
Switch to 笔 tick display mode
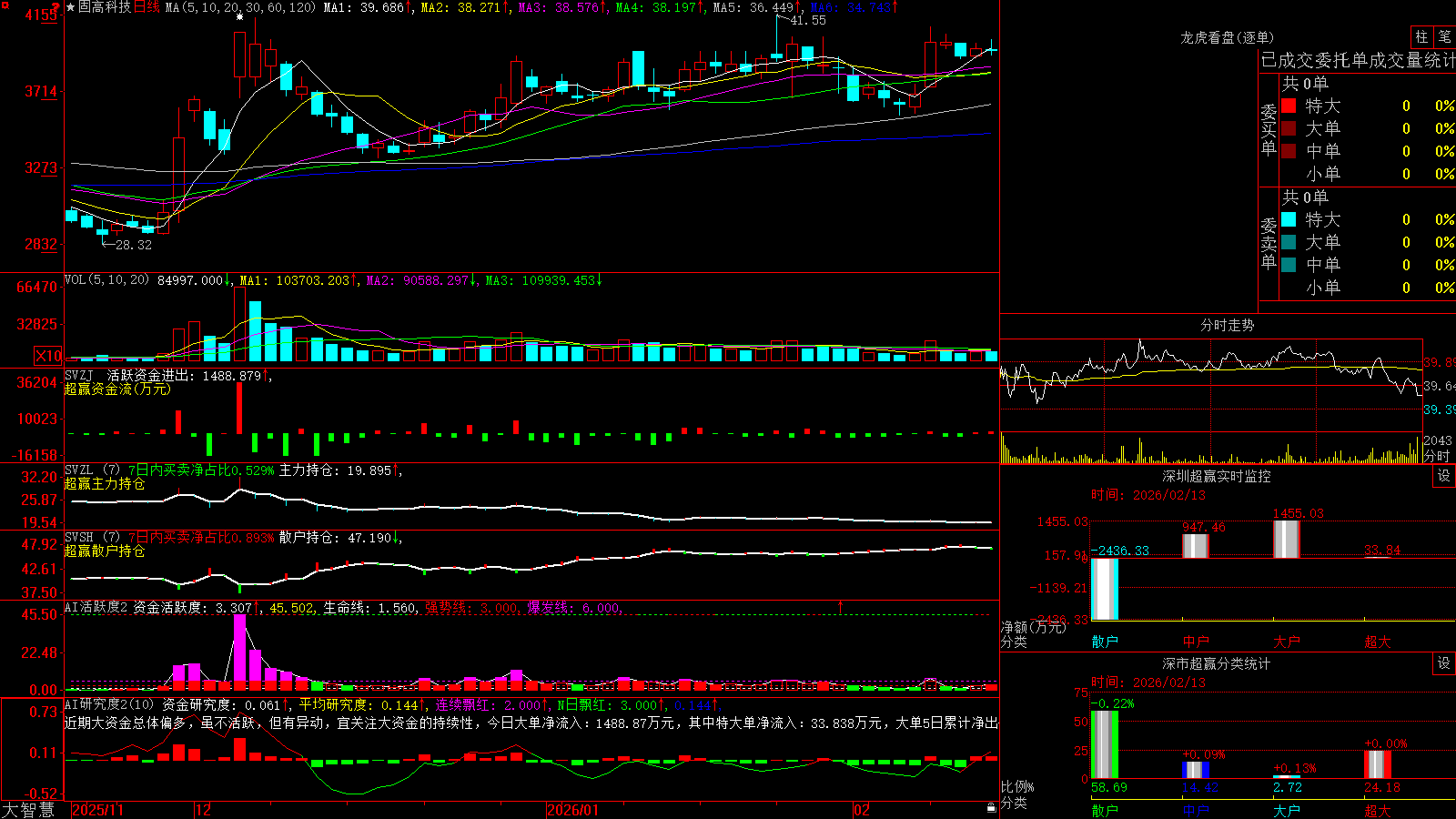pos(1444,37)
